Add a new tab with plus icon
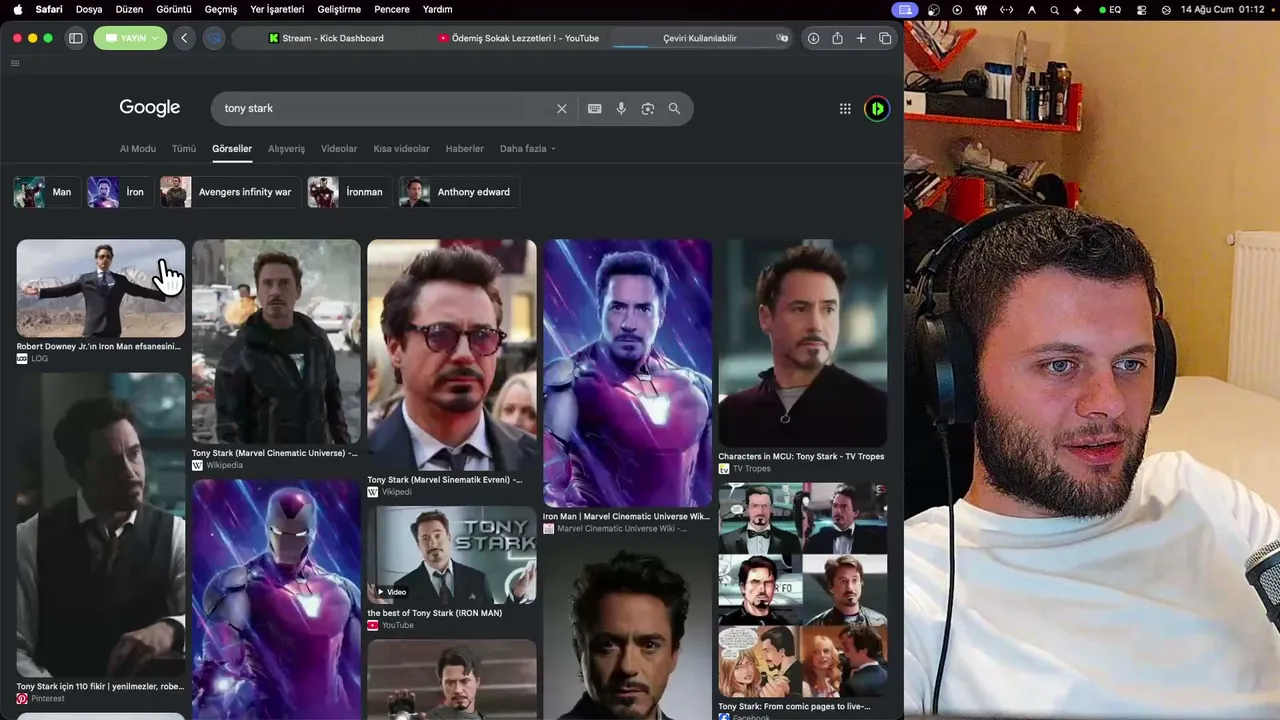The image size is (1280, 720). tap(861, 38)
